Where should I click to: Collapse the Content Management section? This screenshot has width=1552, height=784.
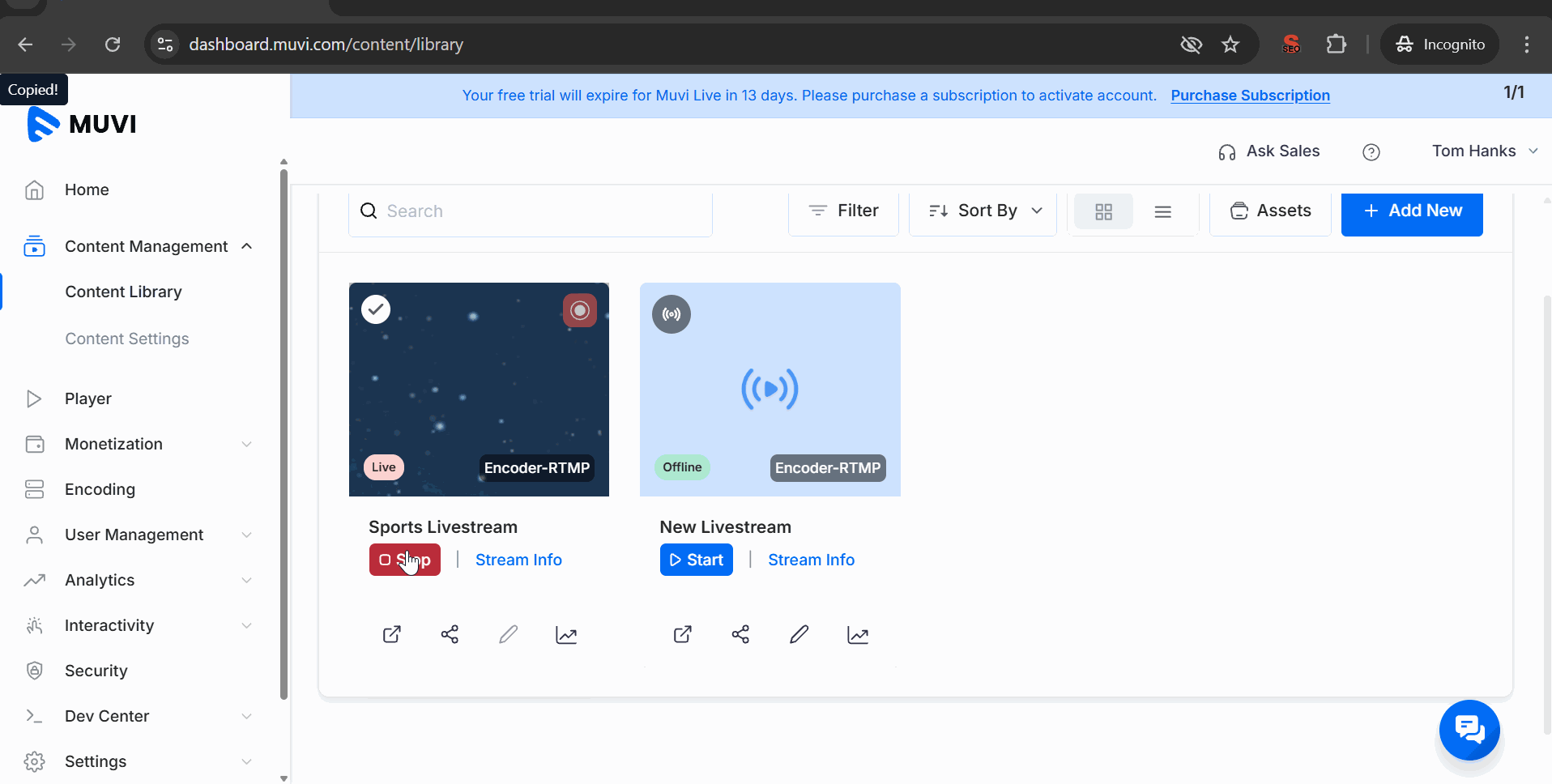click(247, 246)
